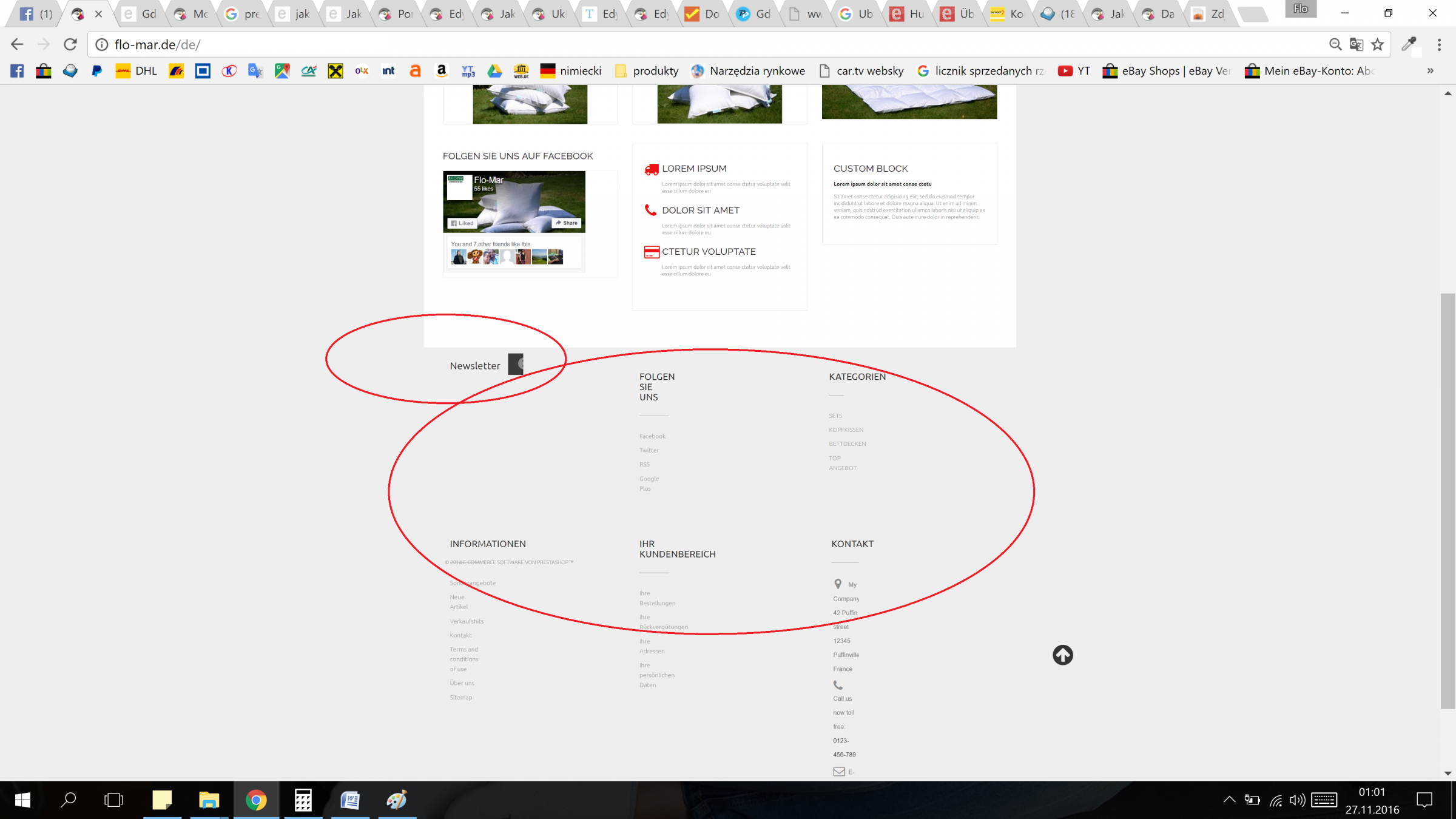Open the Google Drive bookmark icon

click(494, 71)
